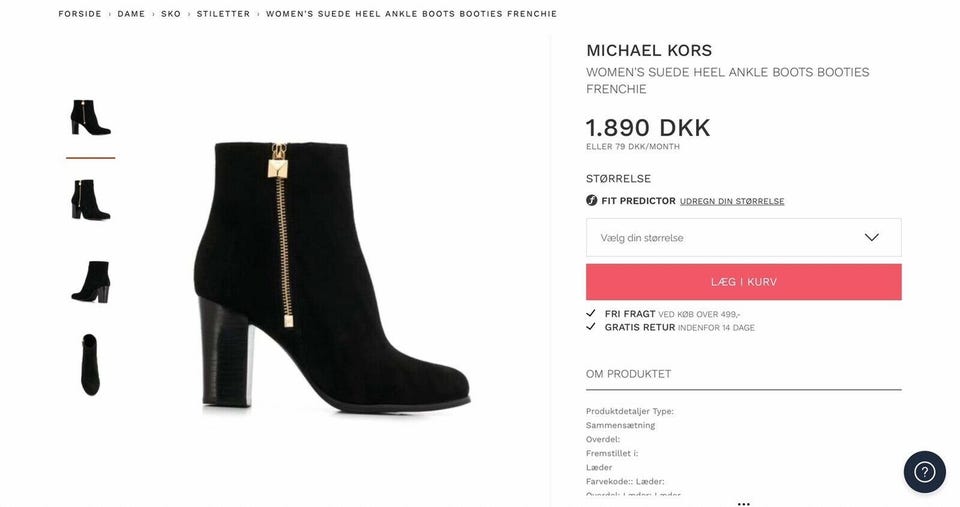Click the checkmark beside Gratis Retur

pyautogui.click(x=591, y=327)
